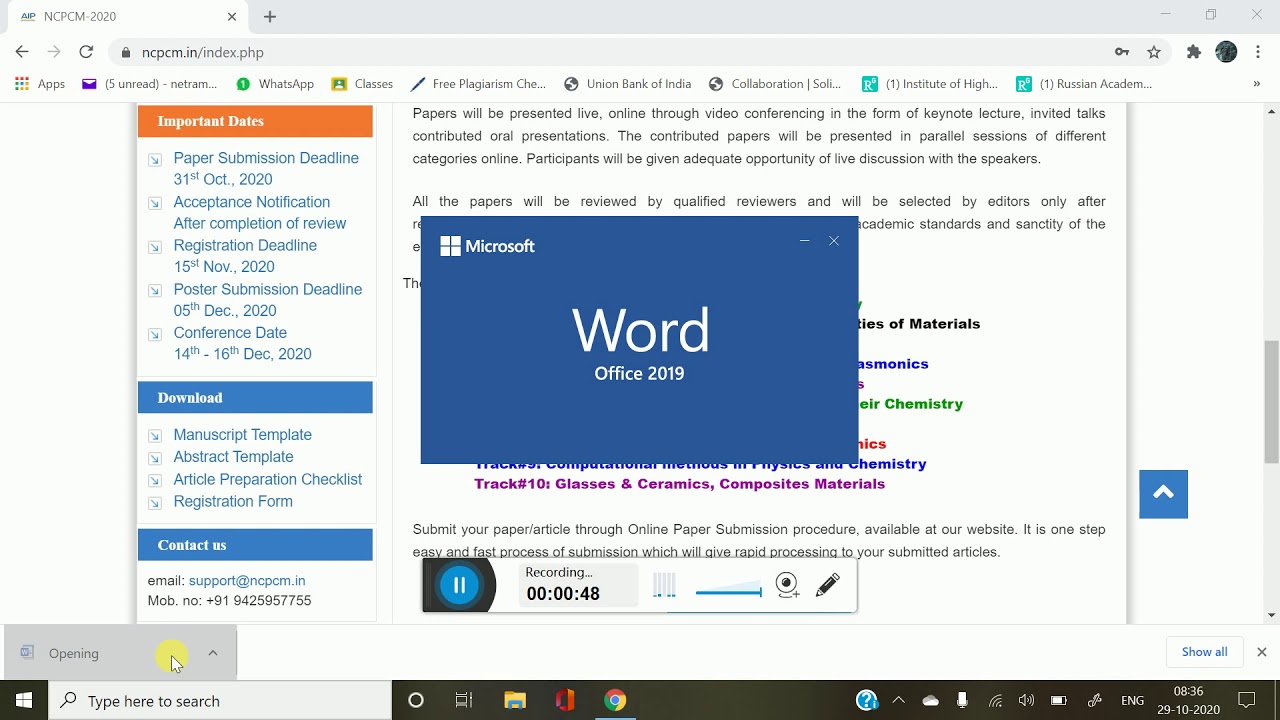The image size is (1280, 720).
Task: Show hidden system tray icons
Action: coord(898,701)
